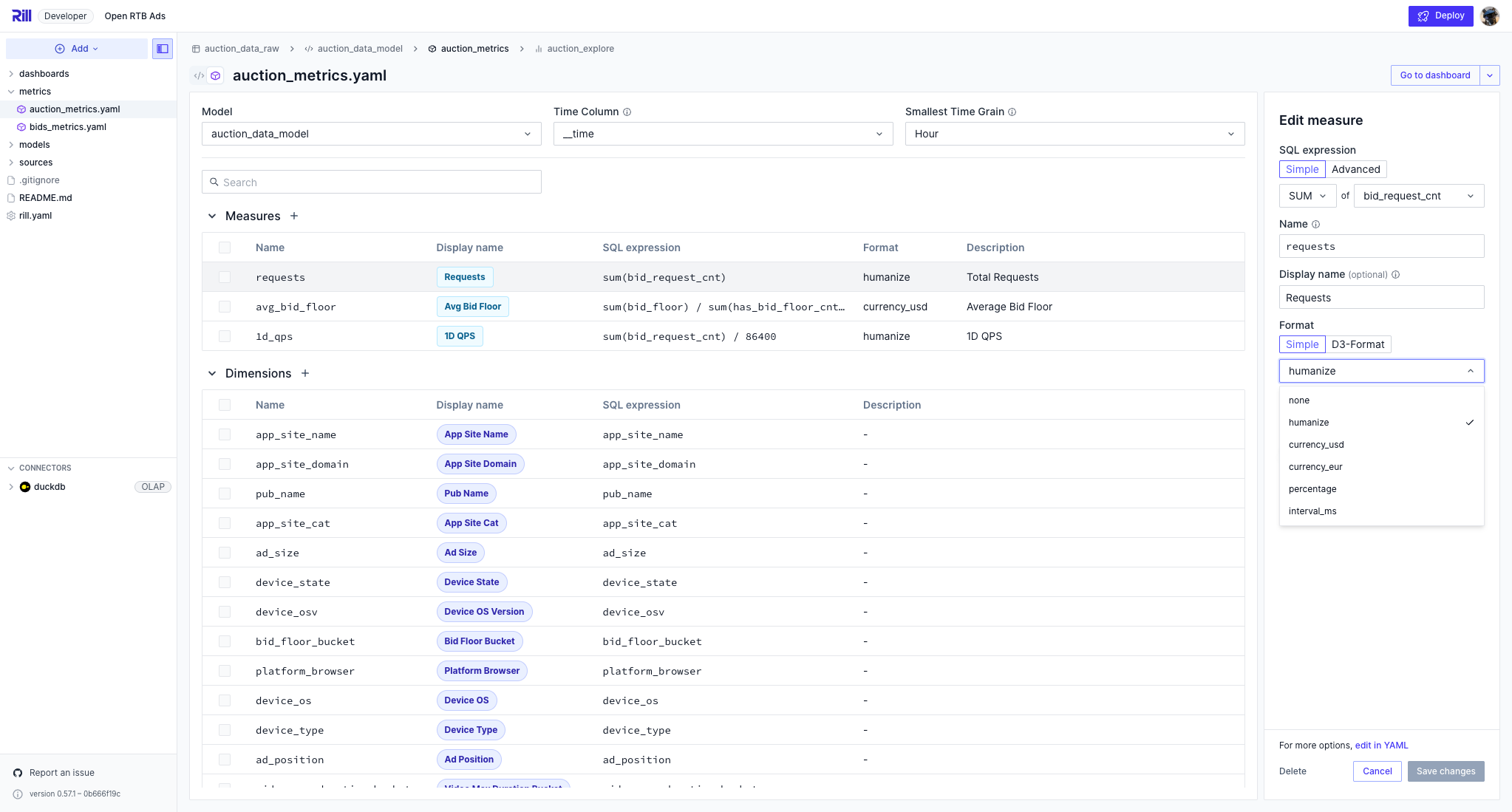1512x812 pixels.
Task: Check the checkbox for the app_site_name dimension
Action: pos(225,434)
